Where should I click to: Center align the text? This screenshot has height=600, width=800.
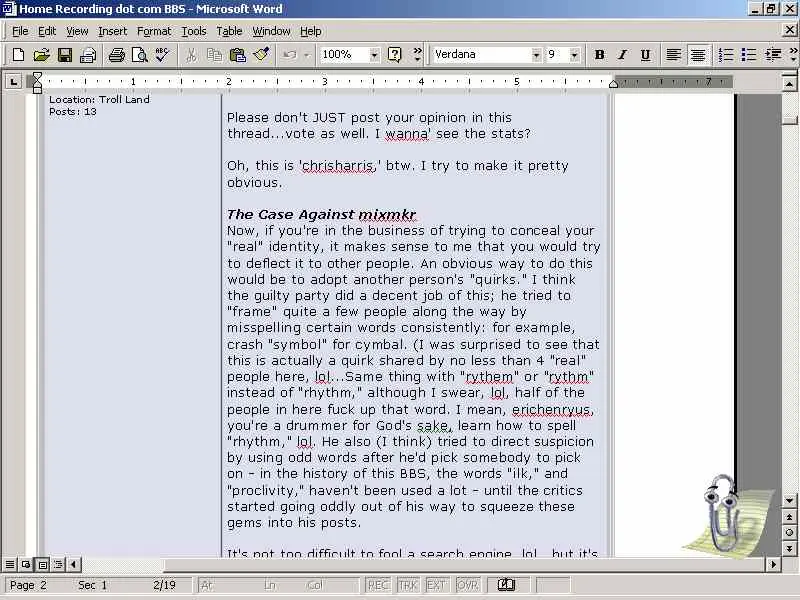click(697, 55)
